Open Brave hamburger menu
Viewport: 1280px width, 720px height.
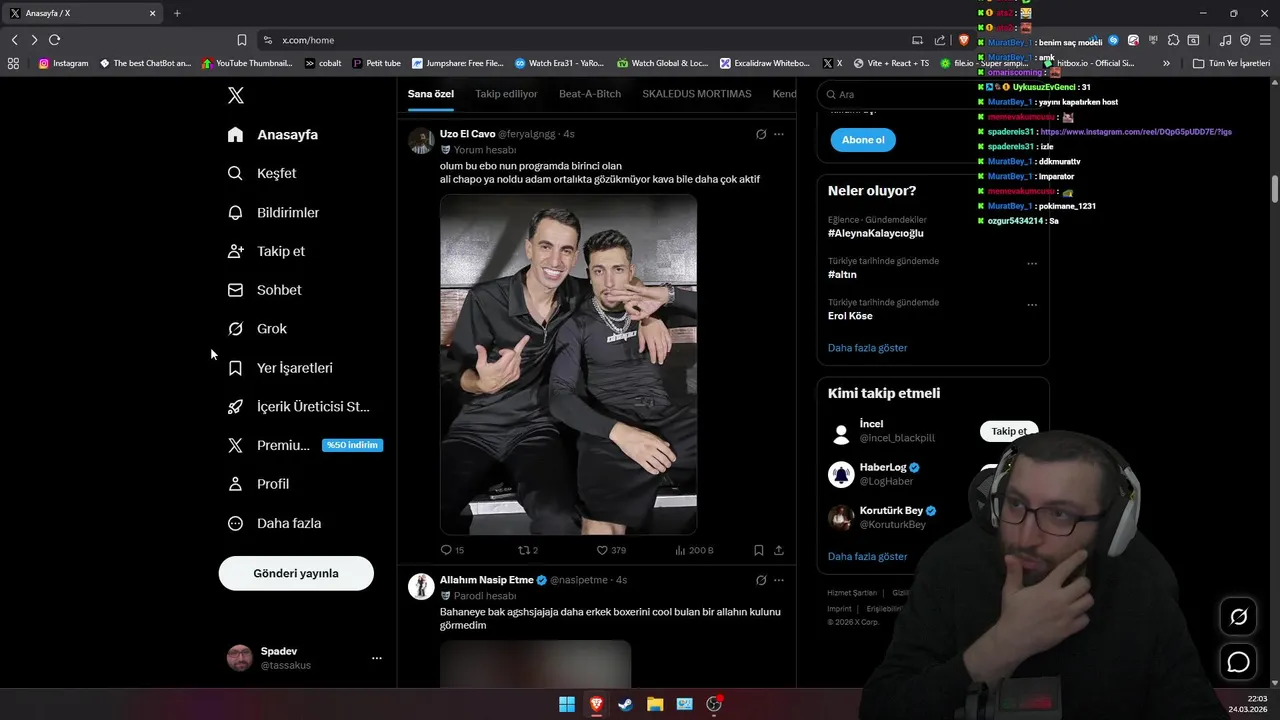tap(1264, 40)
